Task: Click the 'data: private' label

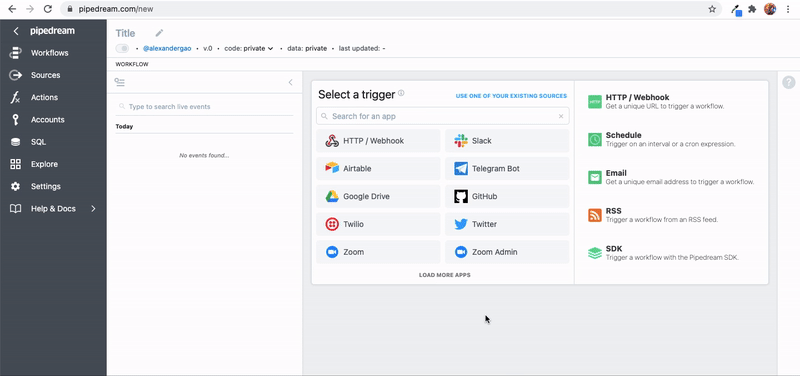Action: click(x=307, y=48)
